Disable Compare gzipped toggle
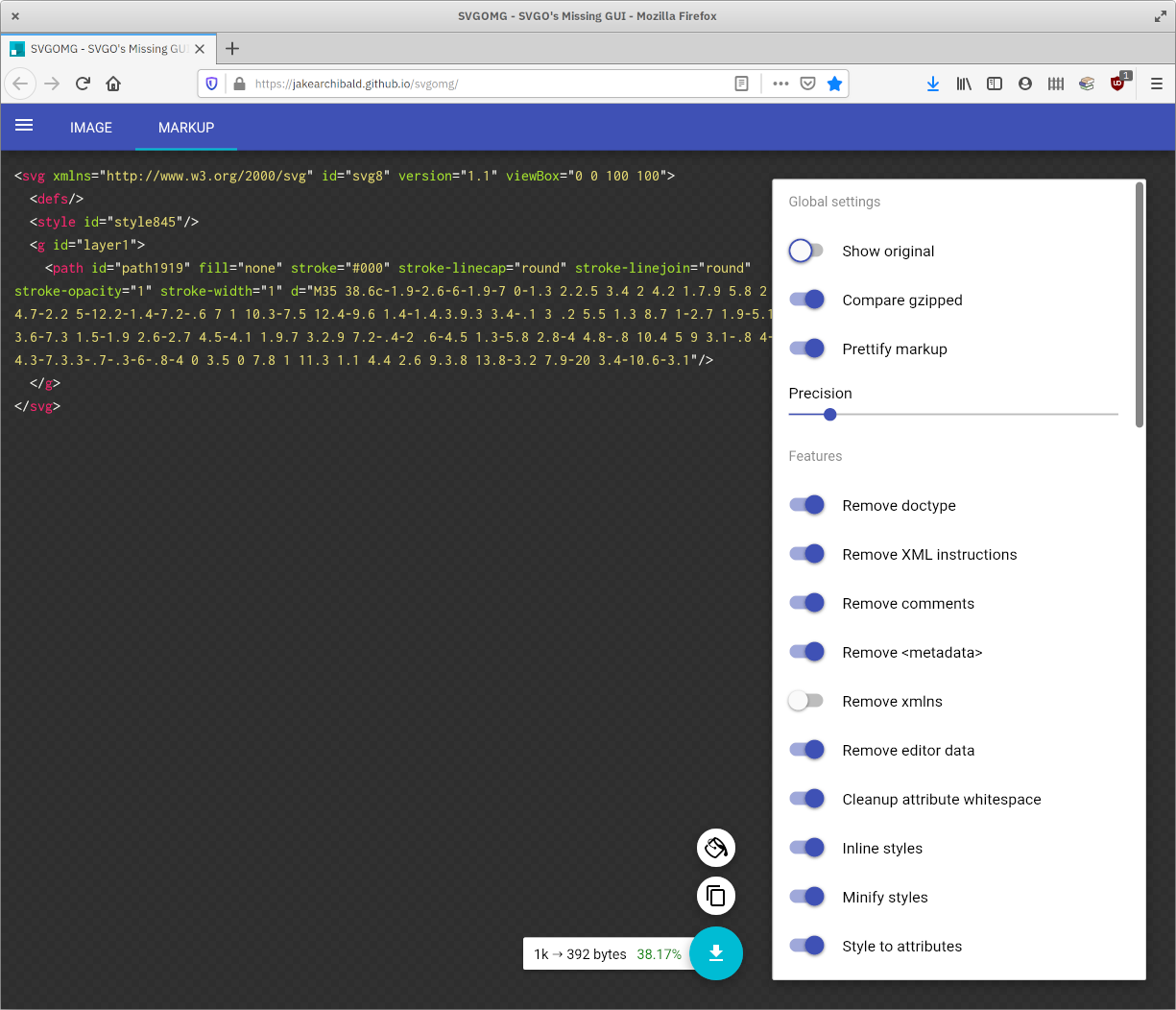This screenshot has height=1010, width=1176. coord(806,300)
